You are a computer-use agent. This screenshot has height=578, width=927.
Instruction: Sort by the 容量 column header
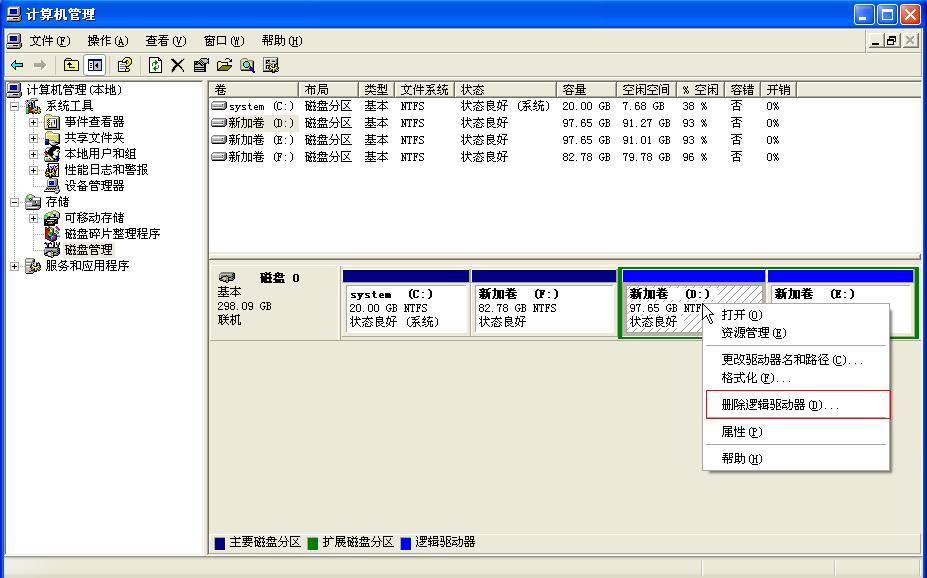point(586,90)
